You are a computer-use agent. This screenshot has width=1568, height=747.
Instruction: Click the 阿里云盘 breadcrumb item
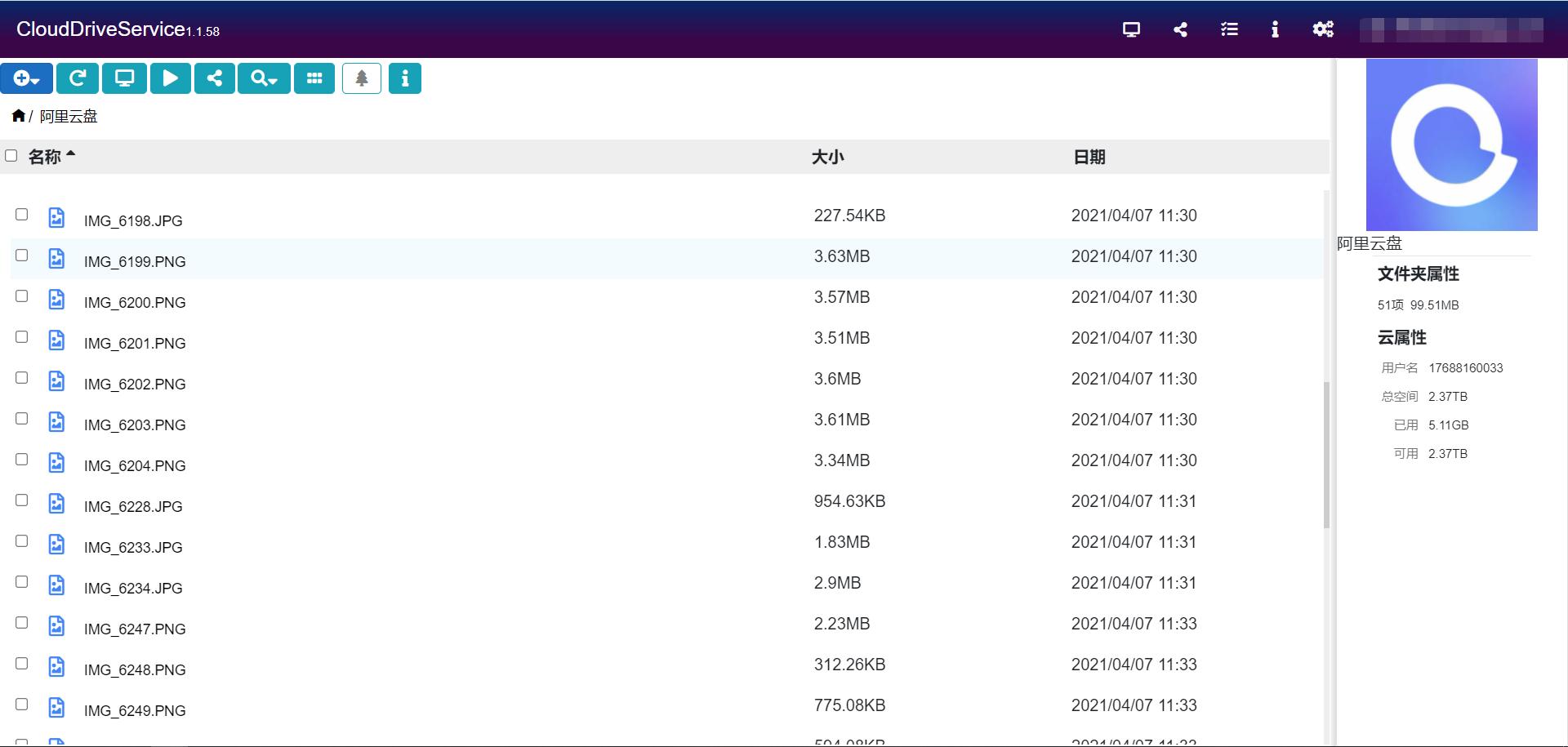click(69, 117)
